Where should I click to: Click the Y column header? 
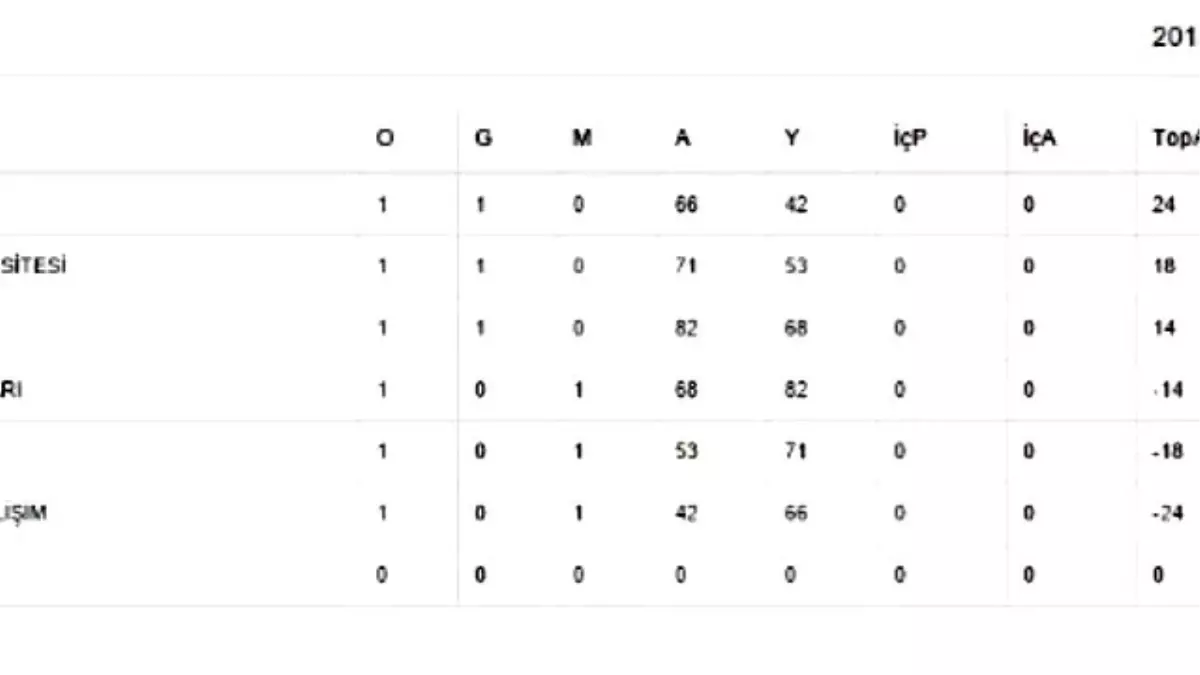[x=792, y=140]
